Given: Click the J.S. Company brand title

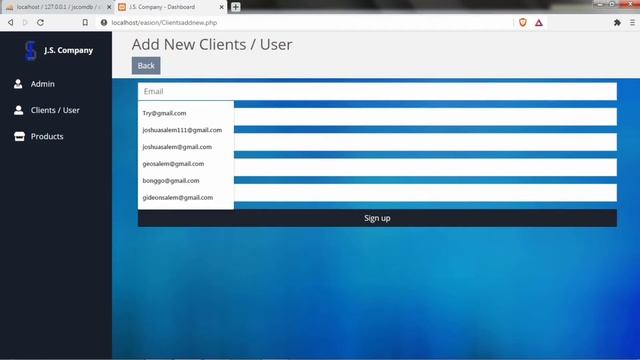Looking at the screenshot, I should point(69,50).
